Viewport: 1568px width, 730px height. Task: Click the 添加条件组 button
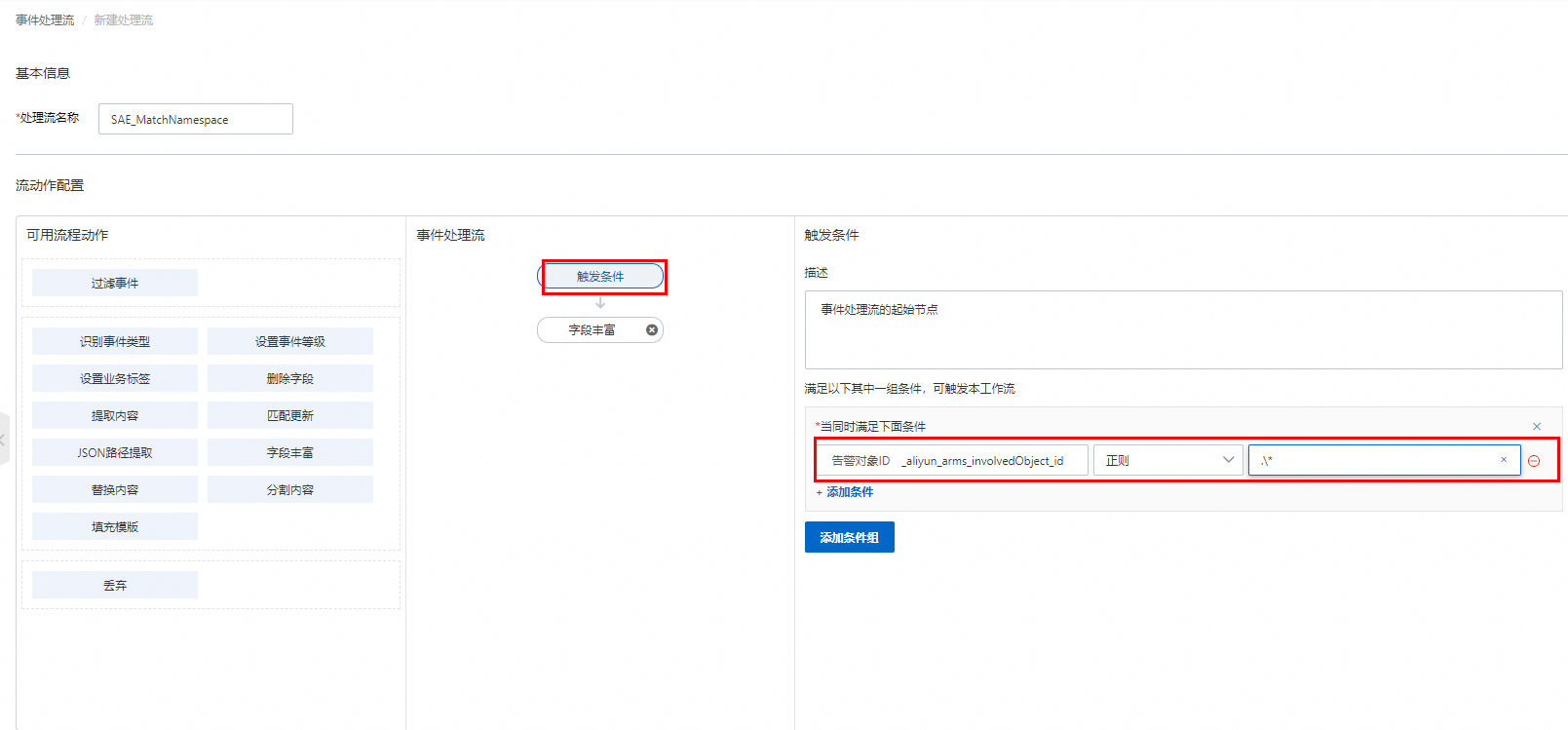(x=850, y=537)
